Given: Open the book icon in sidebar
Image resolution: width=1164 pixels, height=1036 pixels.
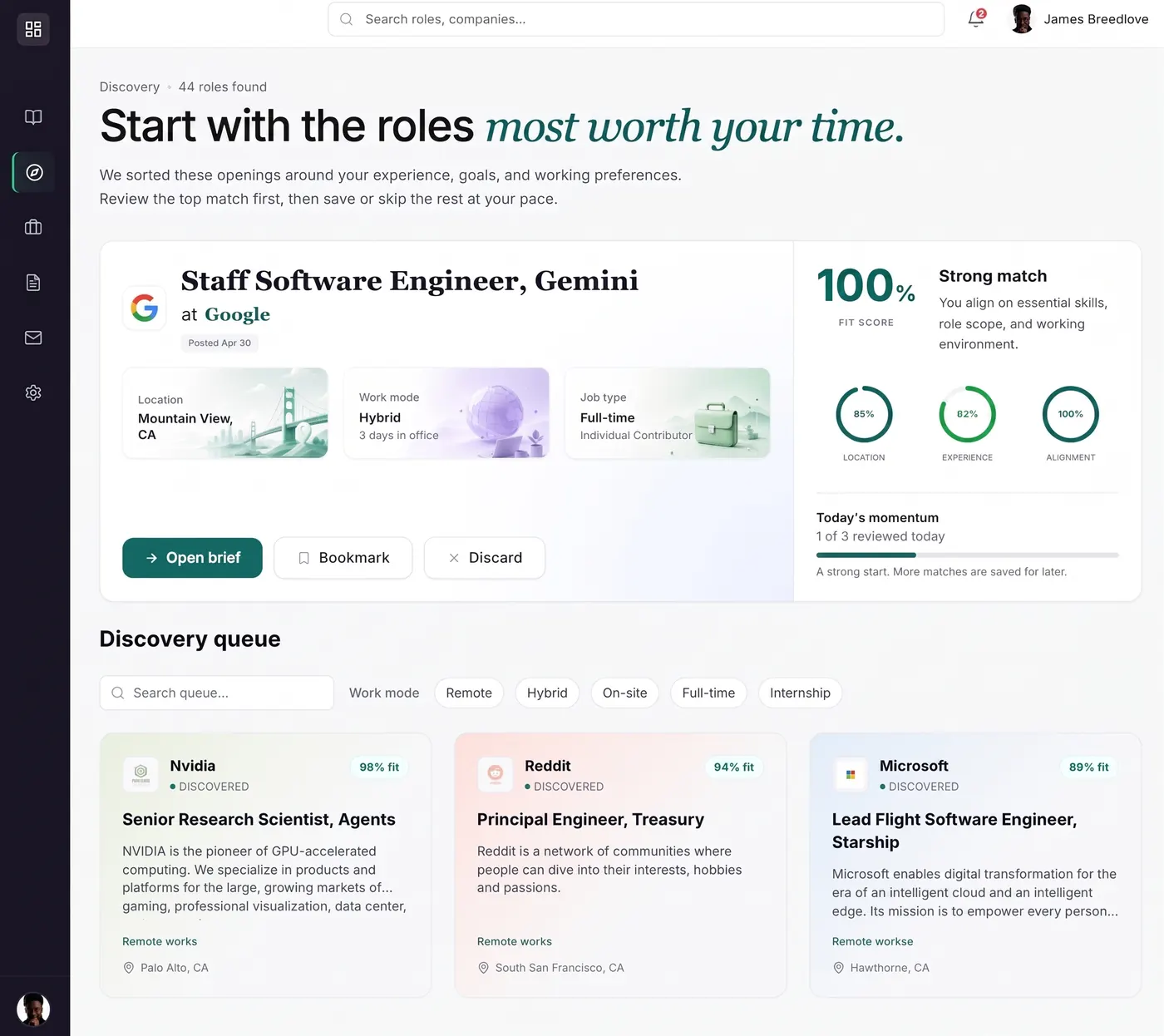Looking at the screenshot, I should pos(33,117).
